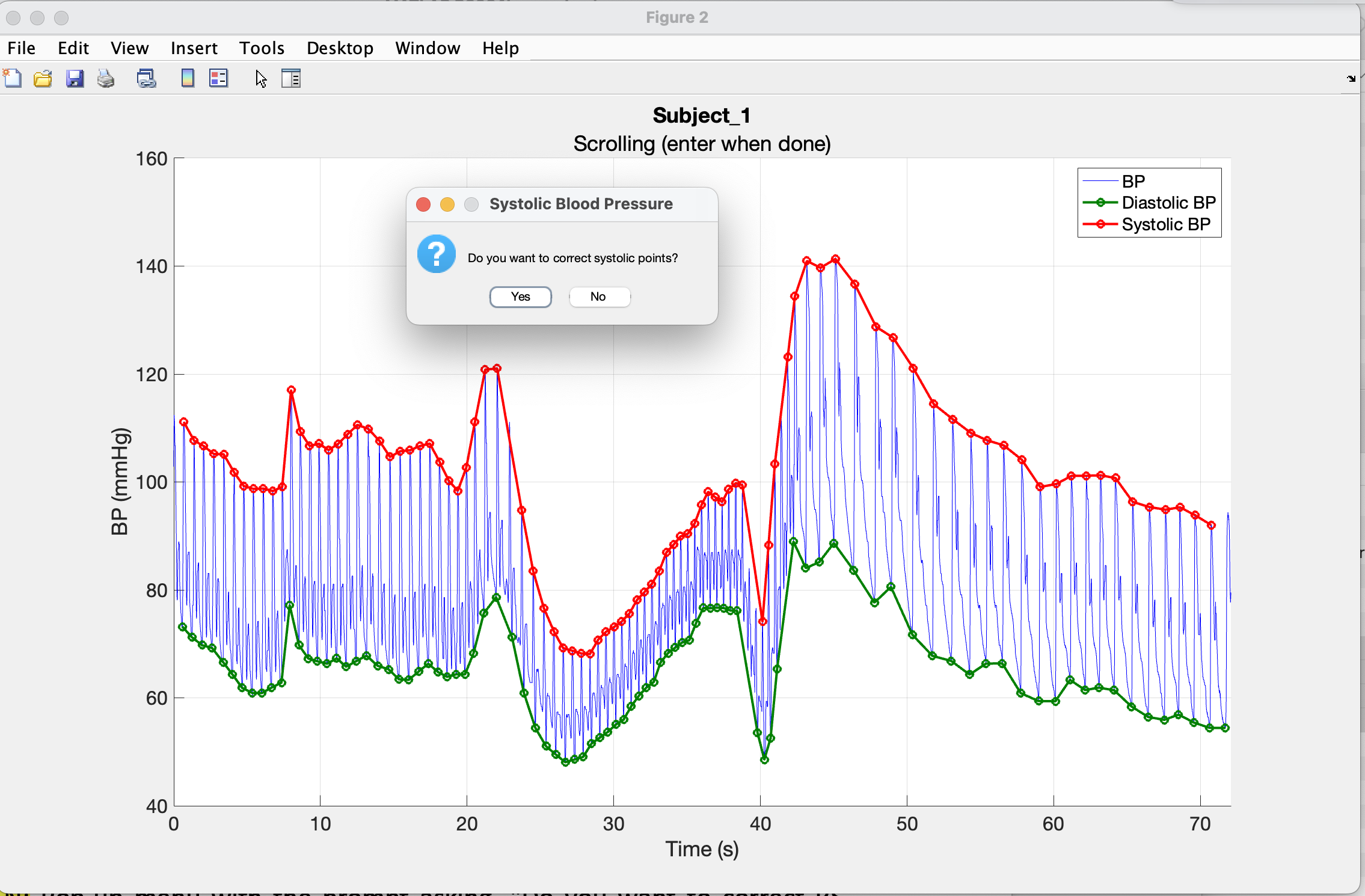
Task: Open the Window menu
Action: pyautogui.click(x=427, y=48)
